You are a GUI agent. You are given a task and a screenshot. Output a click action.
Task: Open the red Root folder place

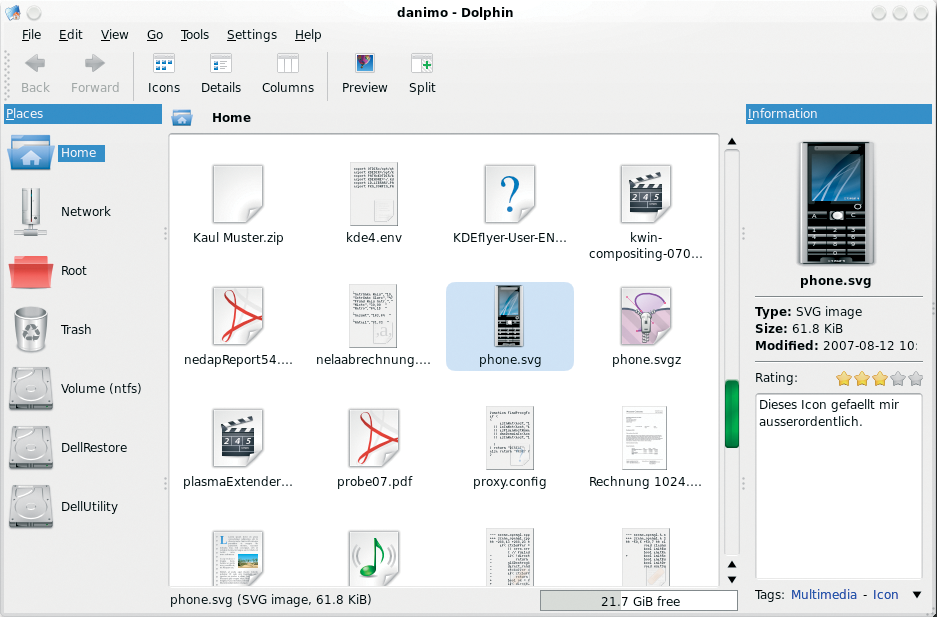point(48,271)
